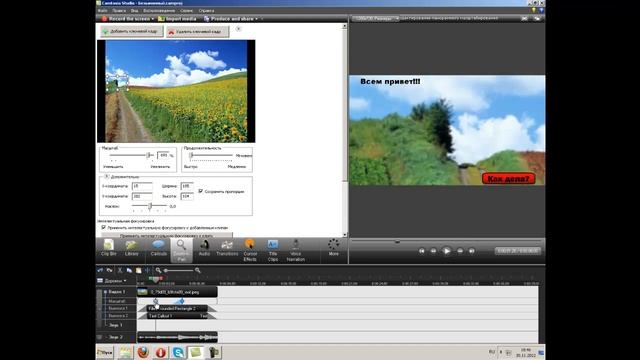This screenshot has width=640, height=360.
Task: Select the Rounded Rectangle 2 callout clip
Action: tap(177, 309)
